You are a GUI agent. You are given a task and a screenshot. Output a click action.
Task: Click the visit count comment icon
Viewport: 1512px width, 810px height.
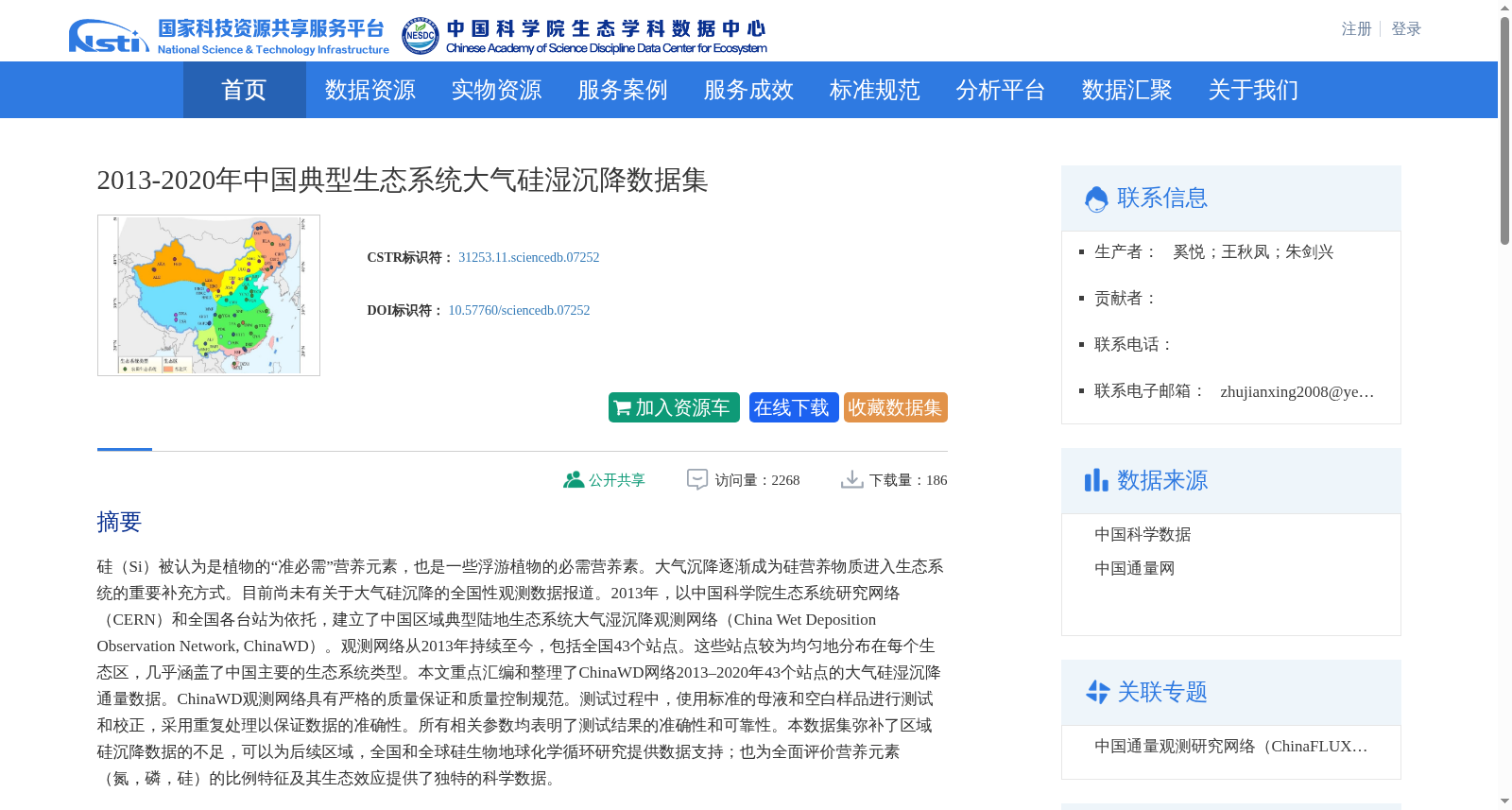click(697, 480)
